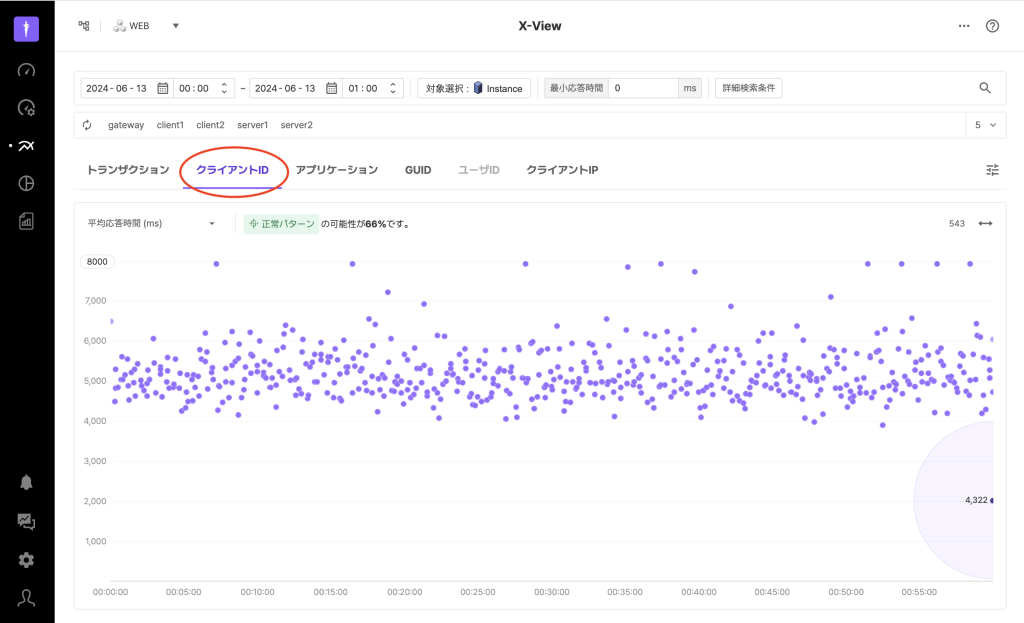This screenshot has height=623, width=1024.
Task: Expand chart width with horizontal arrows icon
Action: 985,223
